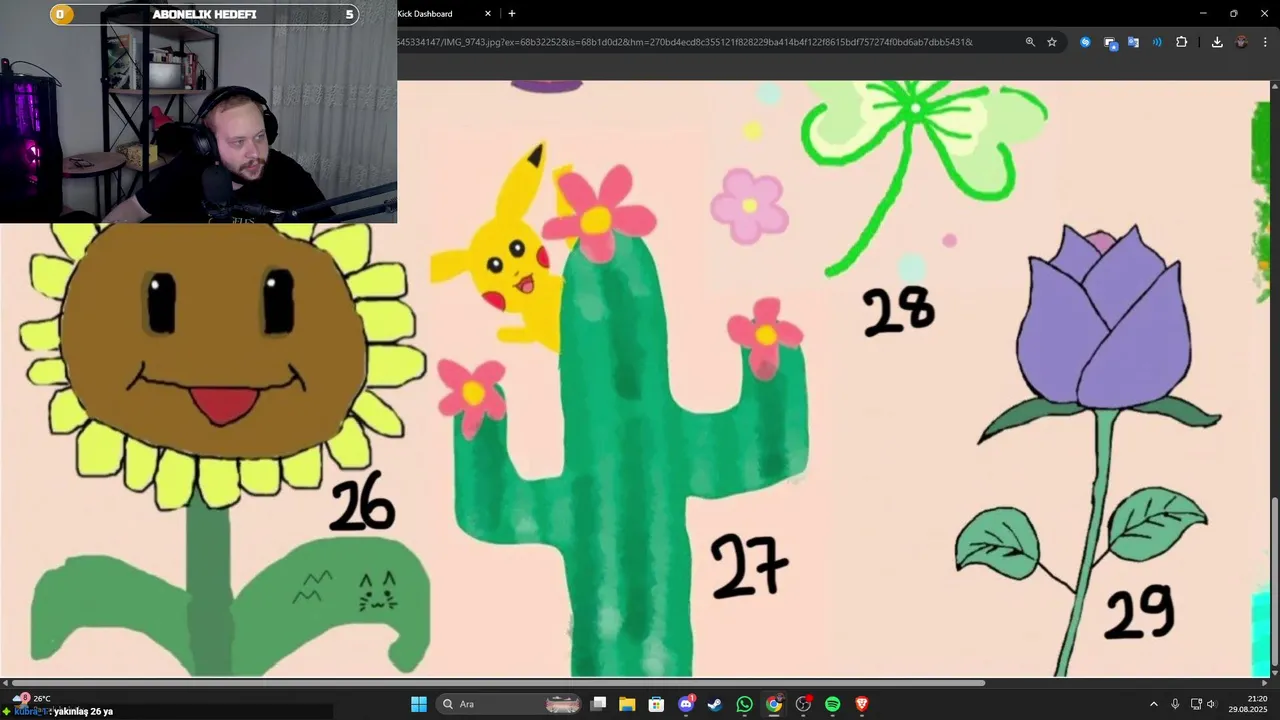Open the Chrome profile avatar
The image size is (1280, 720).
(x=1241, y=42)
